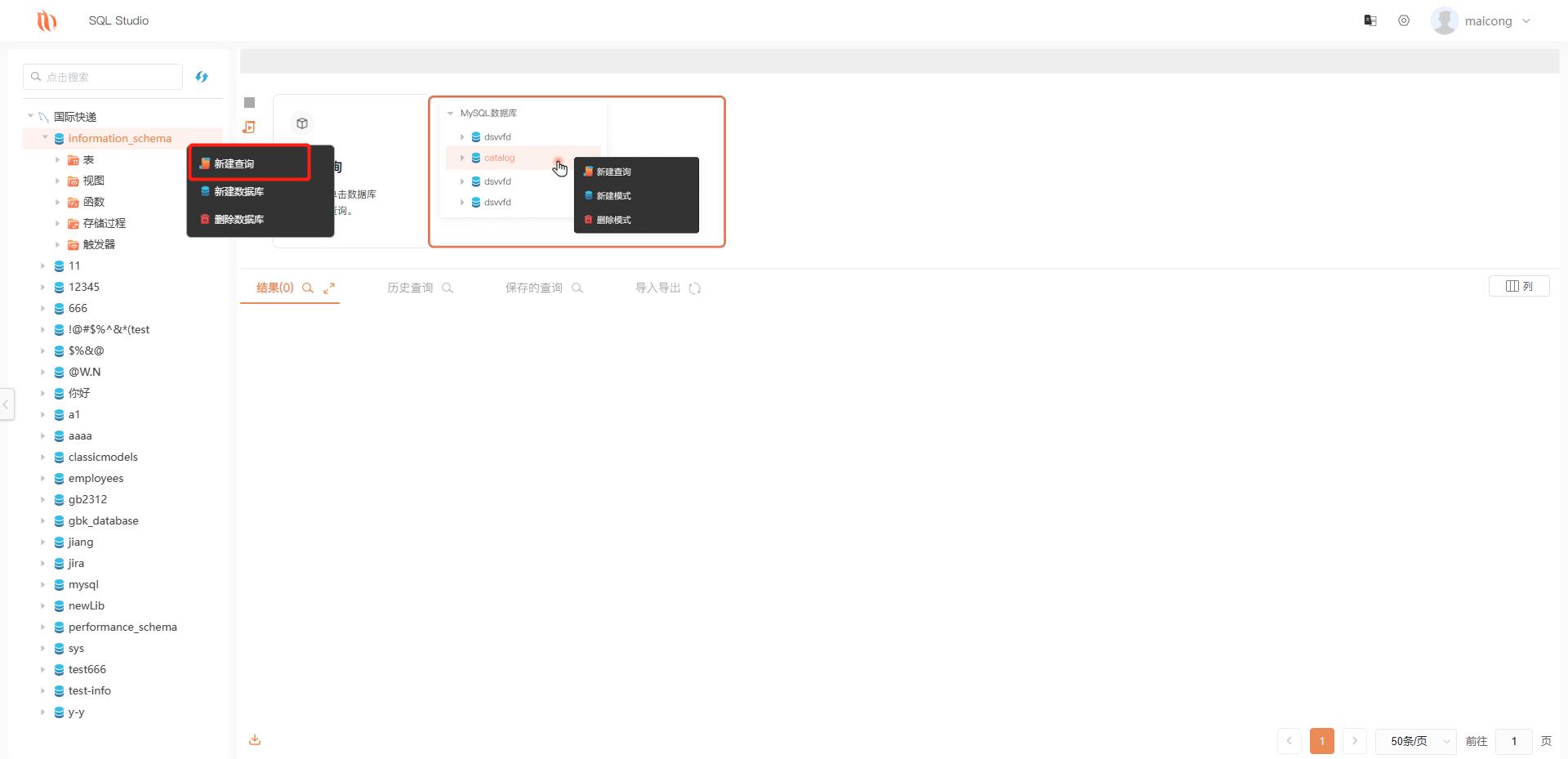Viewport: 1568px width, 759px height.
Task: Click the search icon beside 历史查询
Action: click(448, 288)
